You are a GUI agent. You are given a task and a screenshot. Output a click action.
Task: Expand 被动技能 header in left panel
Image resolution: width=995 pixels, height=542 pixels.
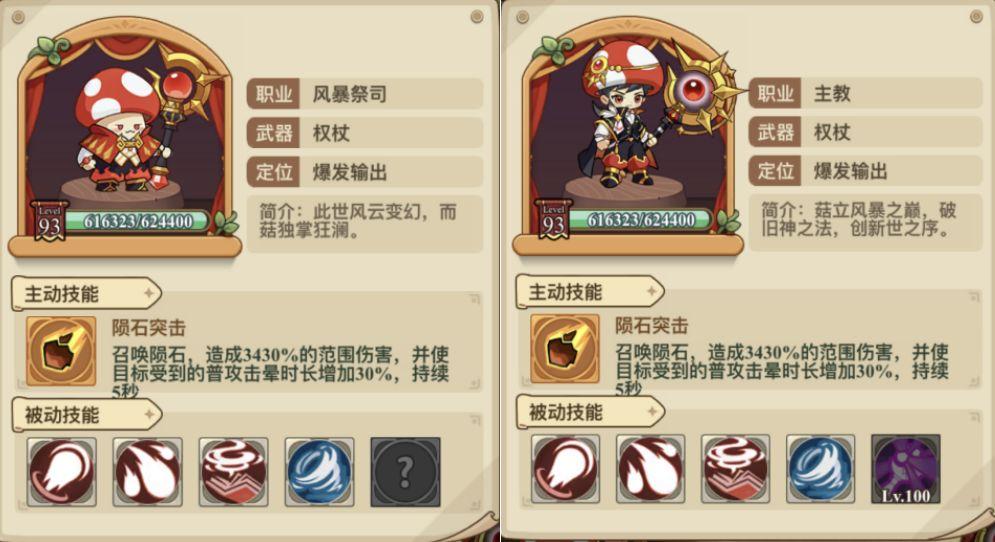[86, 415]
